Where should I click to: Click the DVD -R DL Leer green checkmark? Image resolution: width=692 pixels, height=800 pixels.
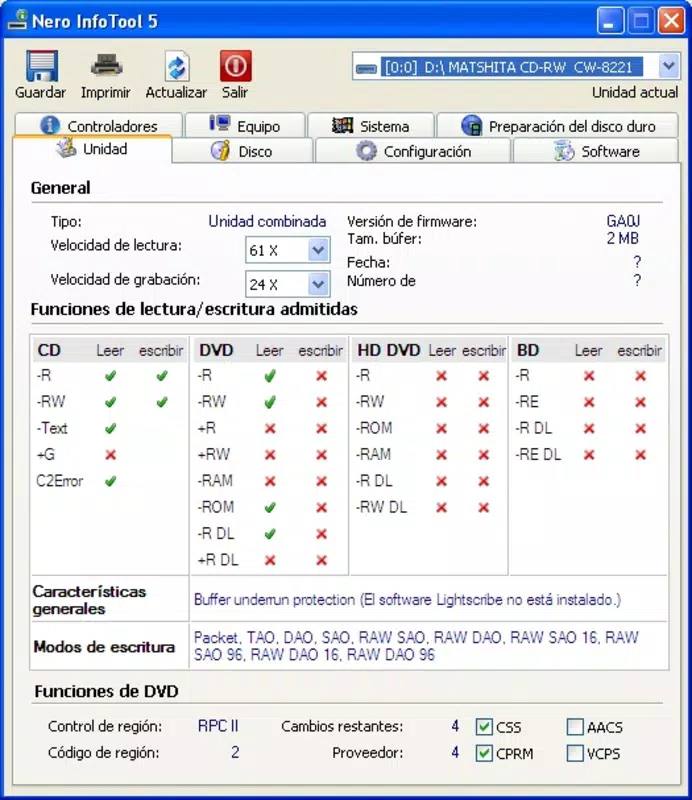270,534
